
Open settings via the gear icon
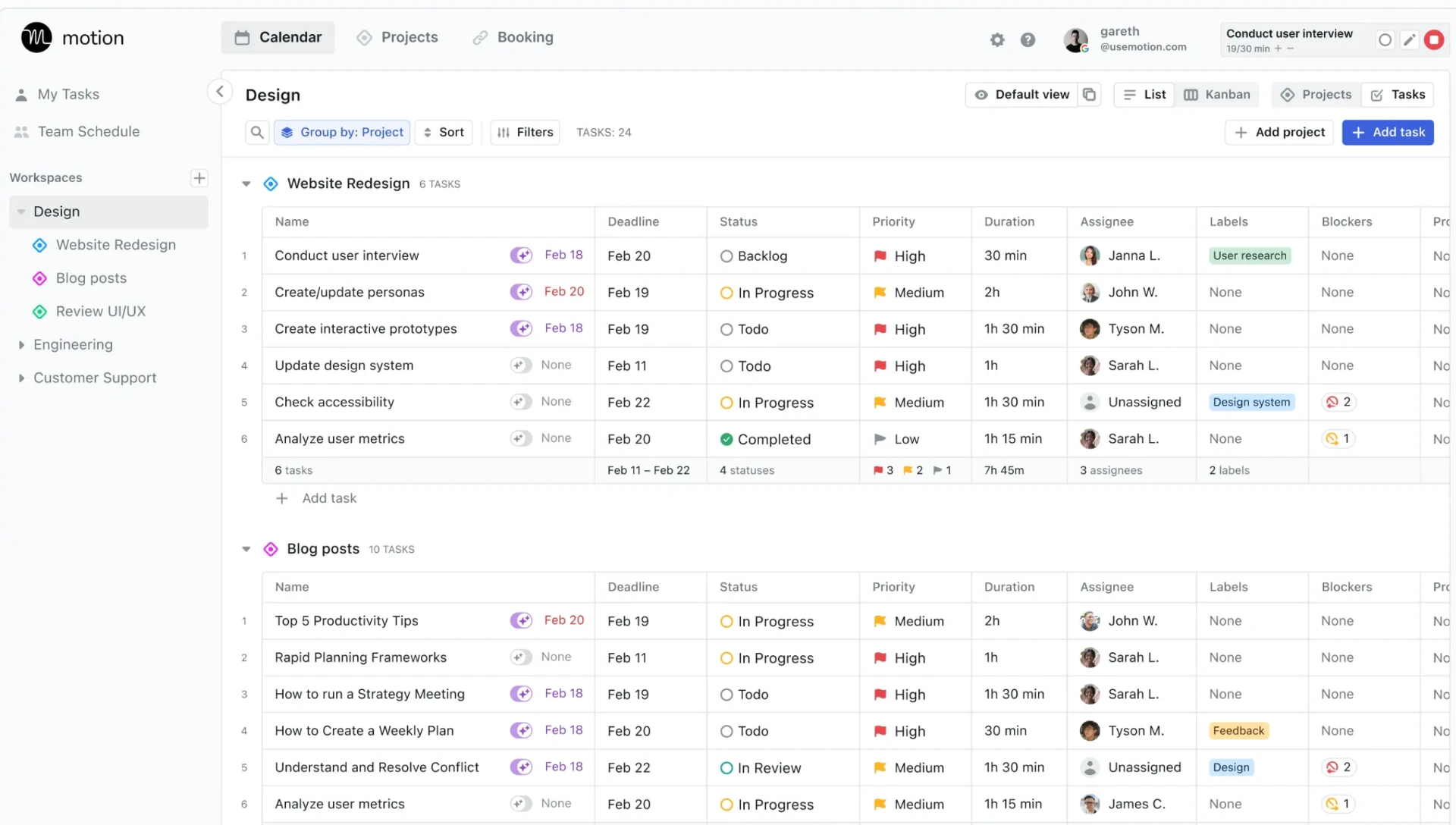(x=997, y=39)
